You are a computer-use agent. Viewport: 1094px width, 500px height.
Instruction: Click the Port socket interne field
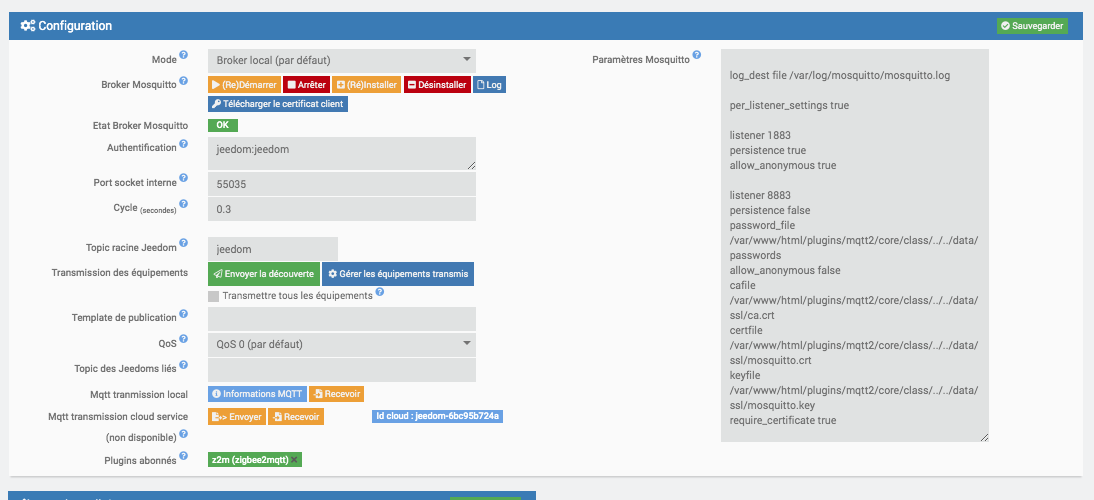click(x=342, y=184)
